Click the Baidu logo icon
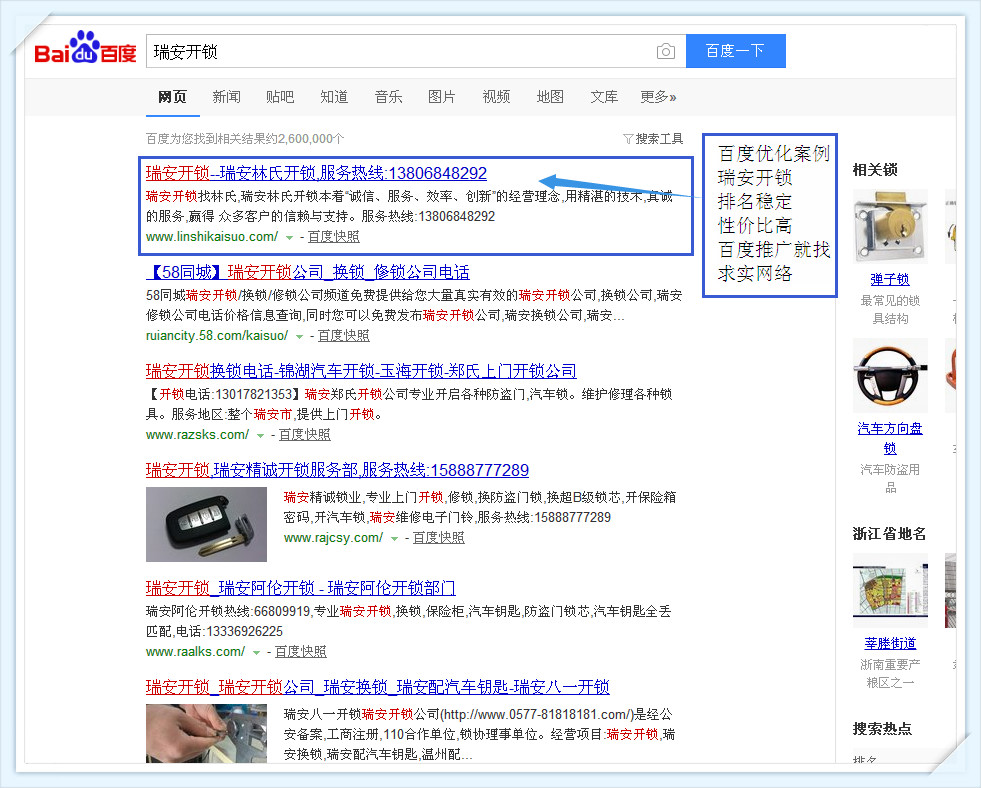 pos(85,51)
